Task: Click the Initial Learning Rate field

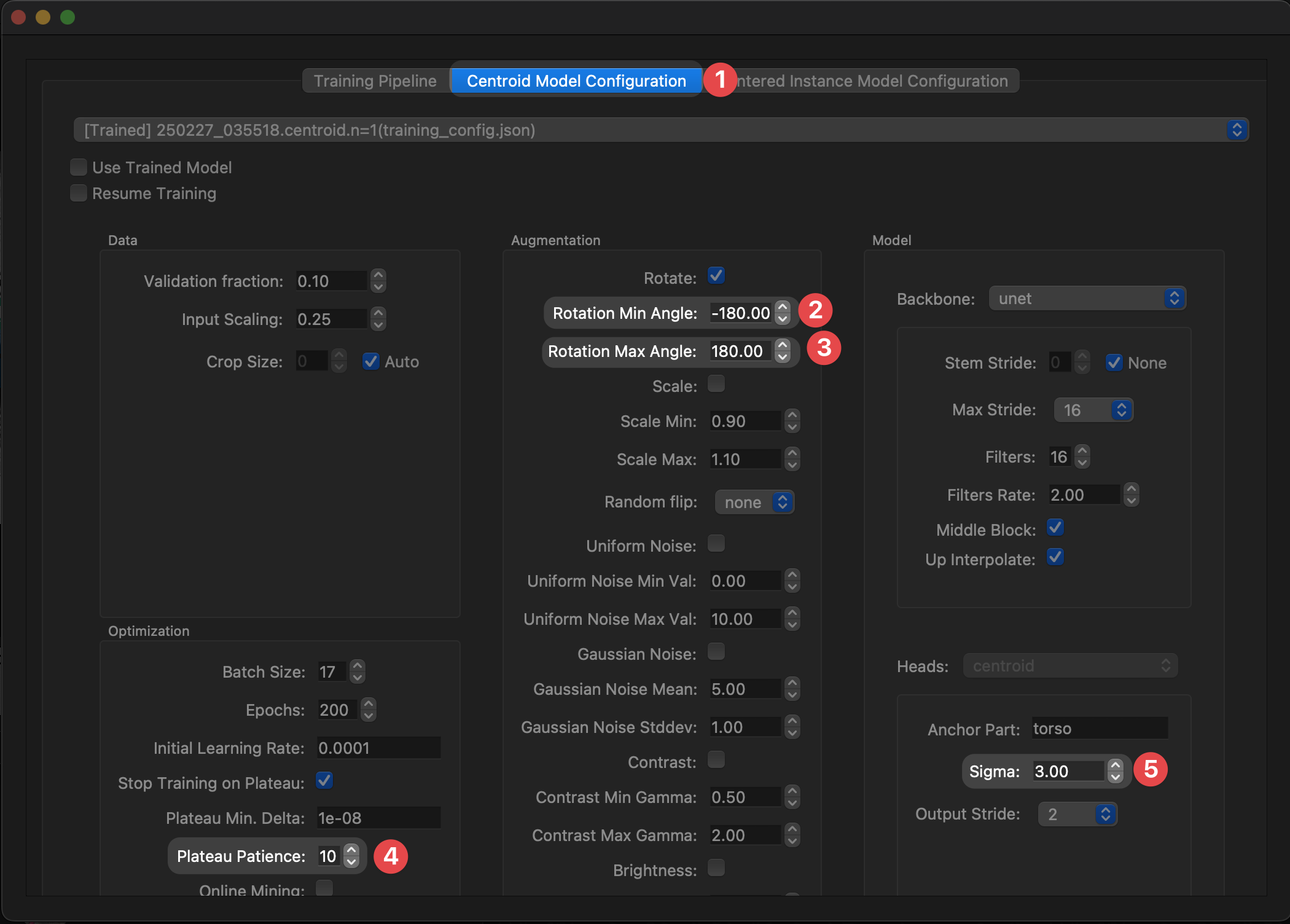Action: point(378,748)
